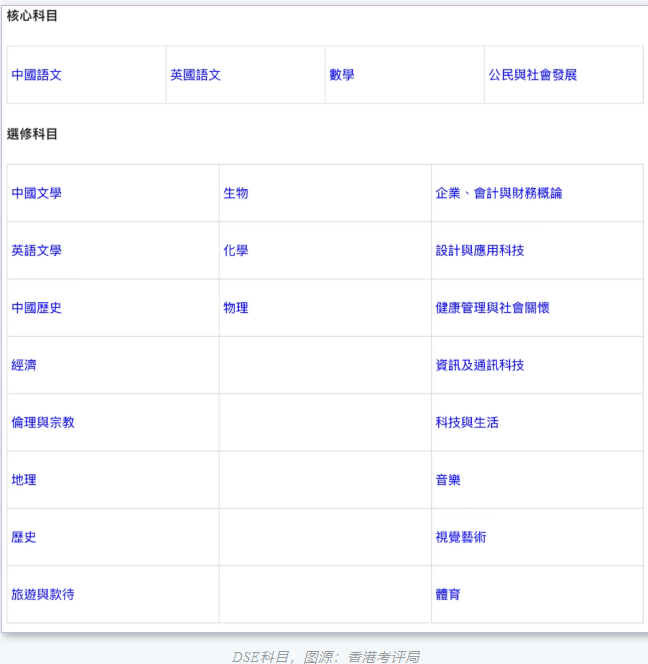Open the 中國語文 subject link
648x664 pixels.
36,75
